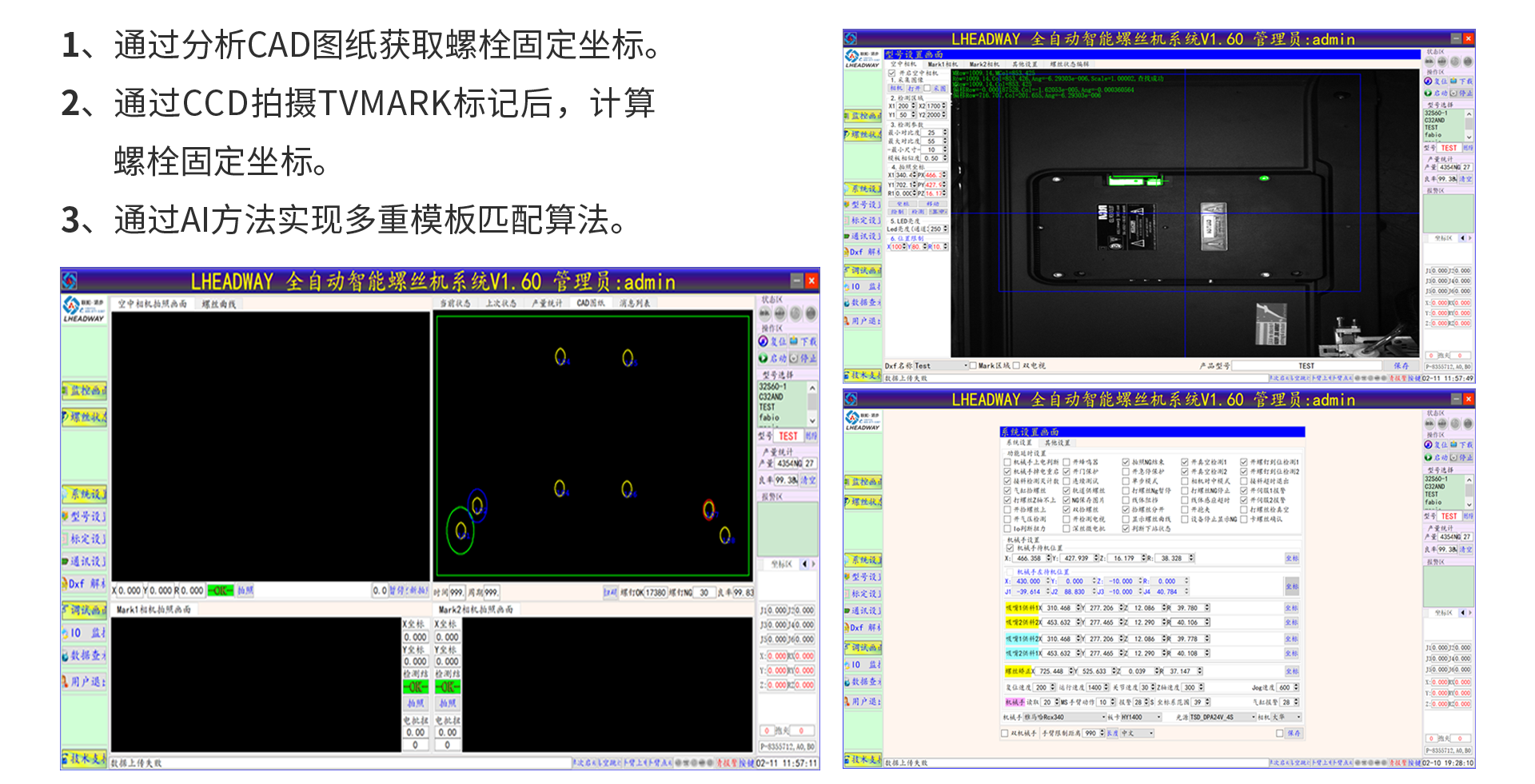1535x784 pixels.
Task: Open 调试画面 in the left monitoring window sidebar
Action: coord(84,610)
